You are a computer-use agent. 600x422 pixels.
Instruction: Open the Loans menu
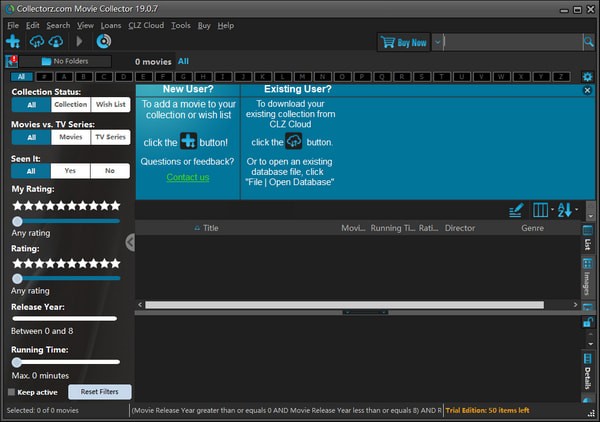110,25
